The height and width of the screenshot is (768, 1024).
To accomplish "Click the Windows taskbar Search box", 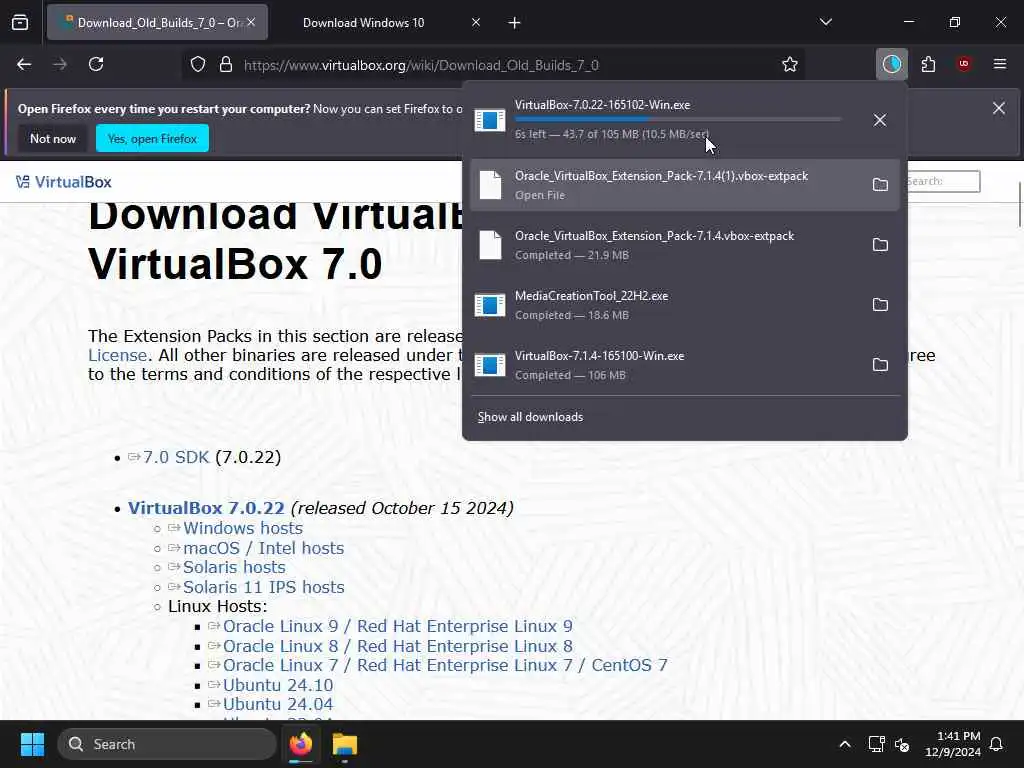I will tap(167, 744).
